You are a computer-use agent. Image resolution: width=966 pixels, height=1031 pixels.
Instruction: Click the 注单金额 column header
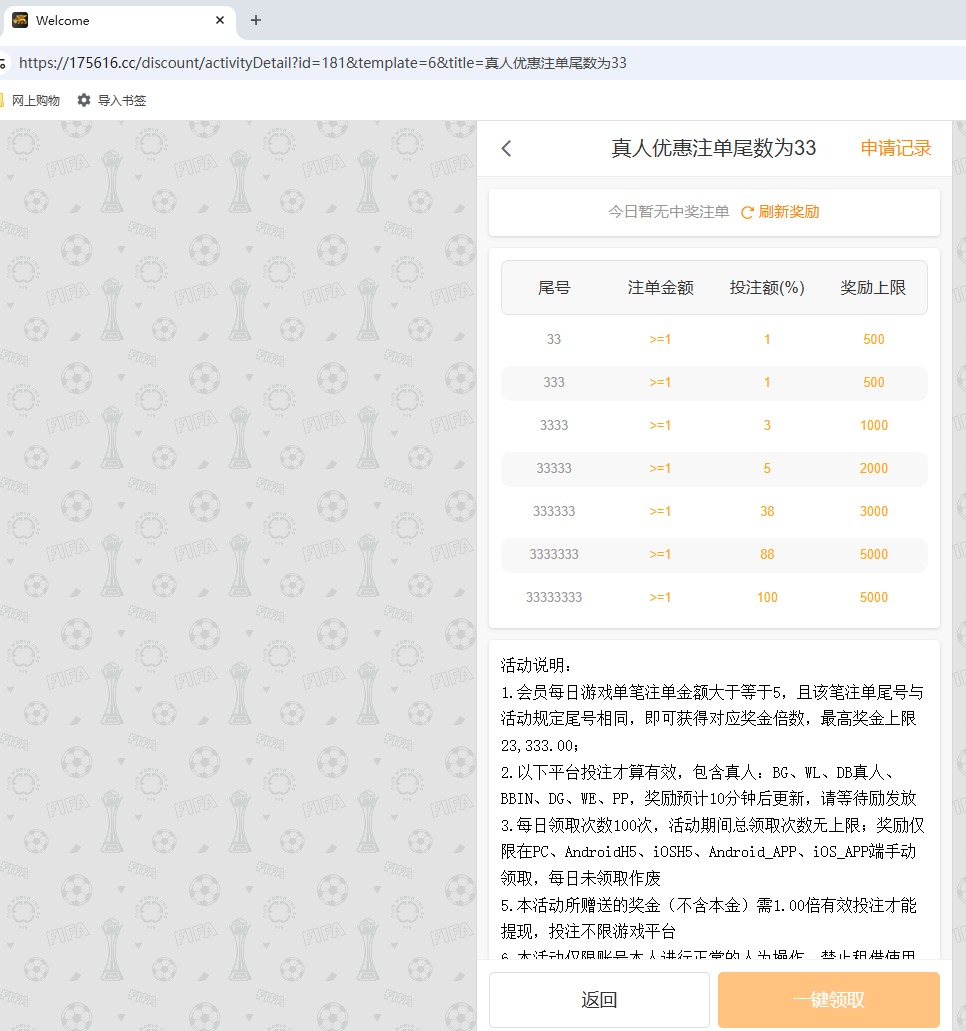(x=660, y=288)
